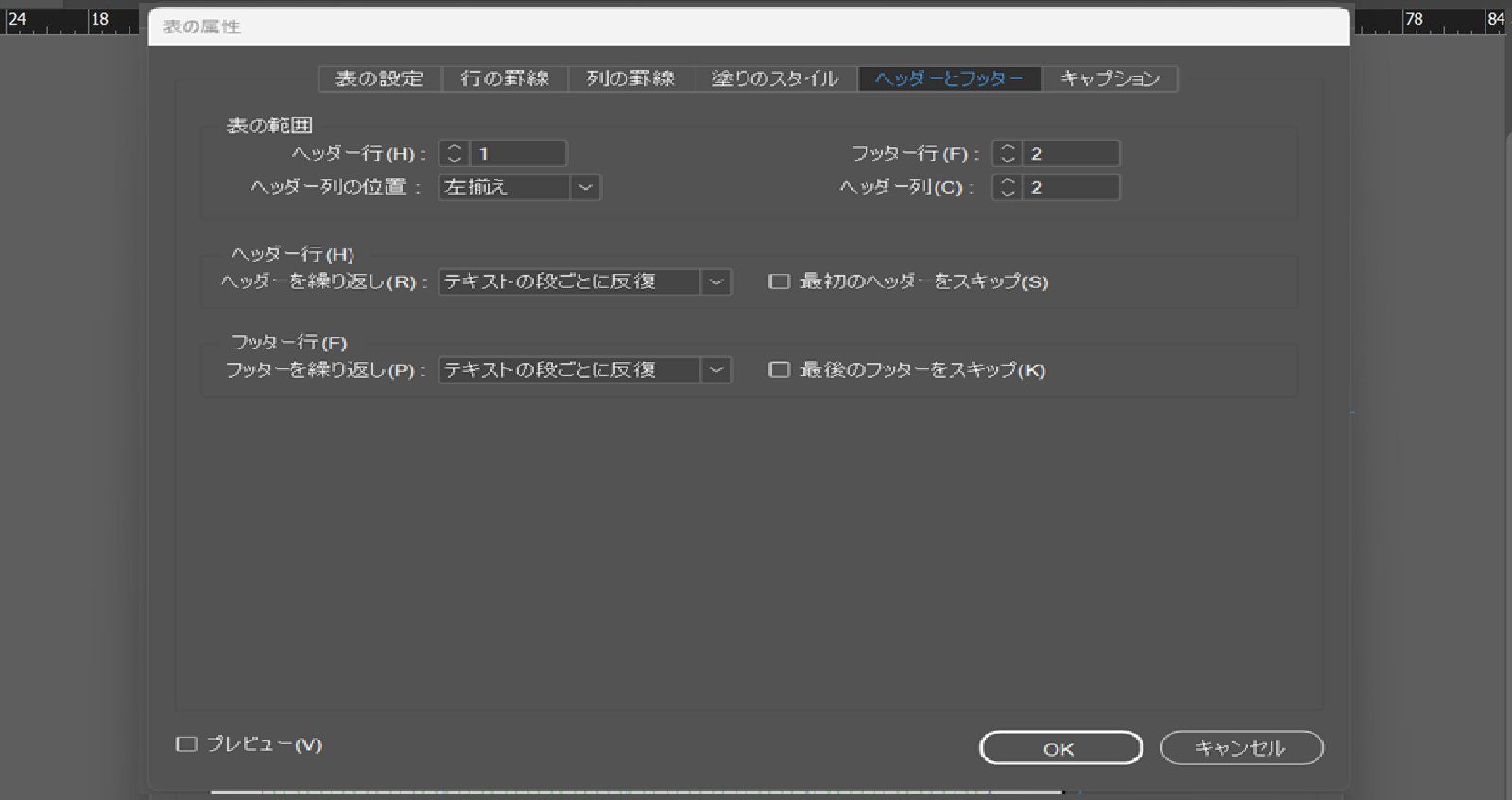Click the フッター行(F) stepper arrows

tap(1007, 153)
